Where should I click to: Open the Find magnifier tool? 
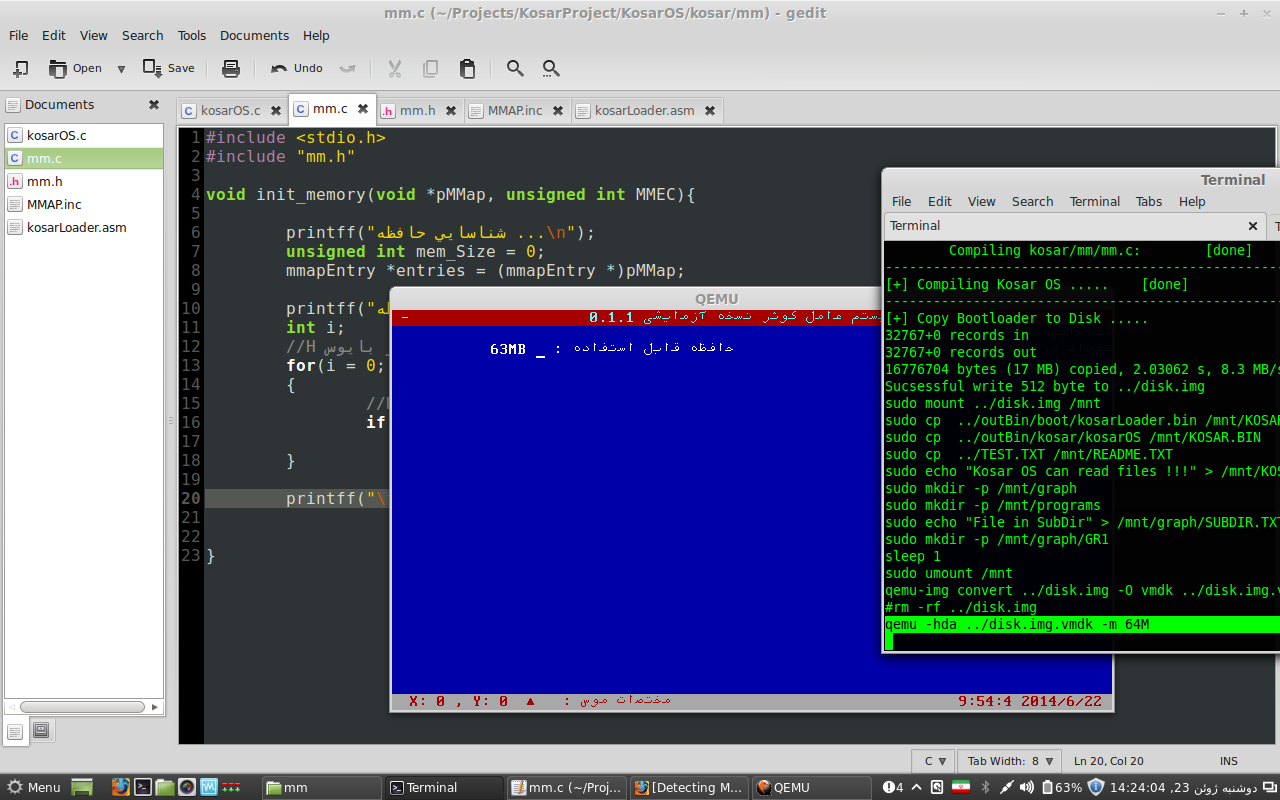(515, 69)
